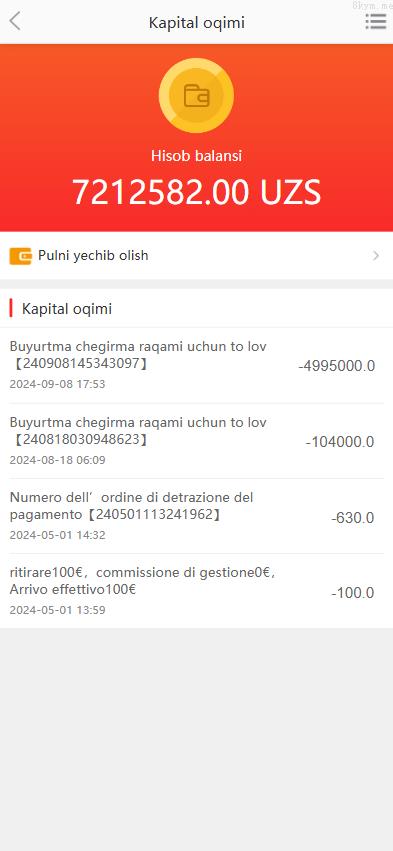Open the Numero dell'ordine di detrazione entry
The image size is (393, 851).
click(196, 516)
